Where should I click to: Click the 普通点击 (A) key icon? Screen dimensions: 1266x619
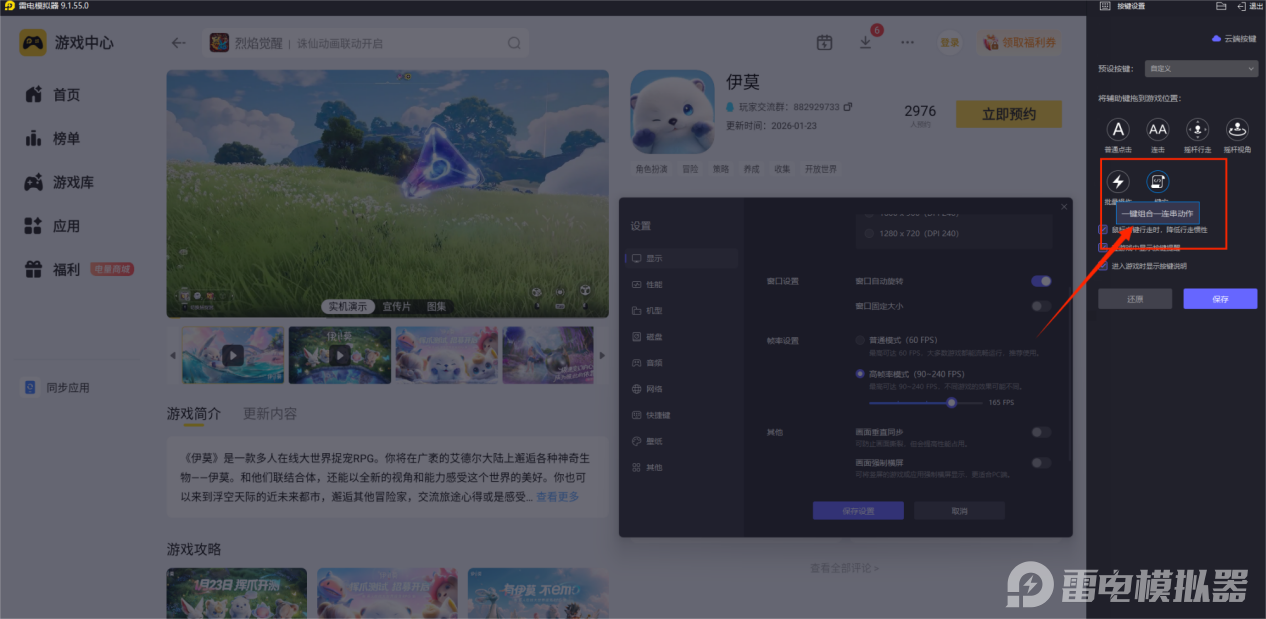point(1119,129)
